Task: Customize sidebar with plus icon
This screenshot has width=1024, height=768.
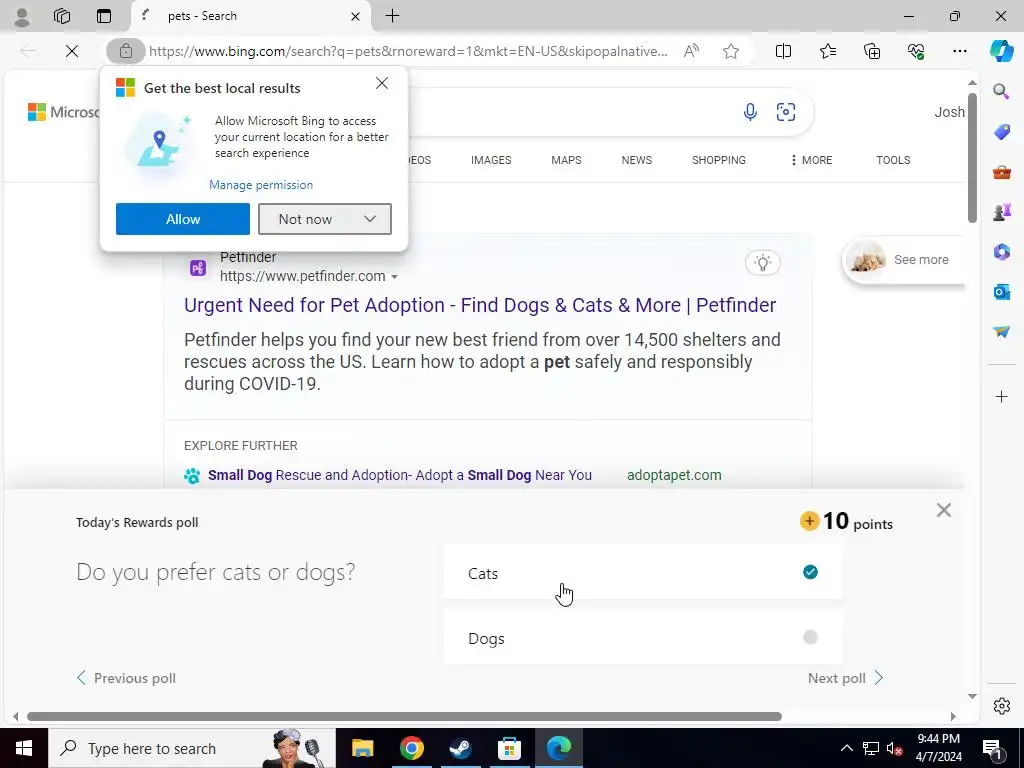Action: tap(1001, 396)
